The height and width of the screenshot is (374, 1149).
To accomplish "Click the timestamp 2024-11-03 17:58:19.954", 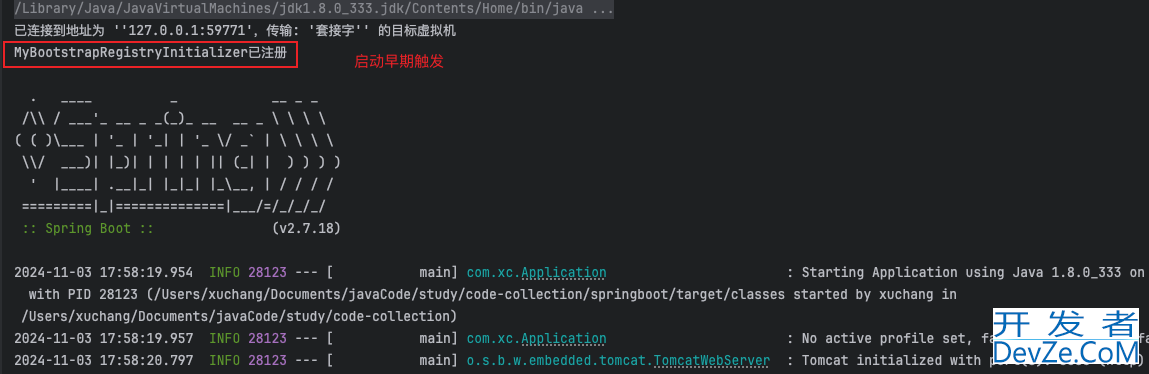I will 103,273.
